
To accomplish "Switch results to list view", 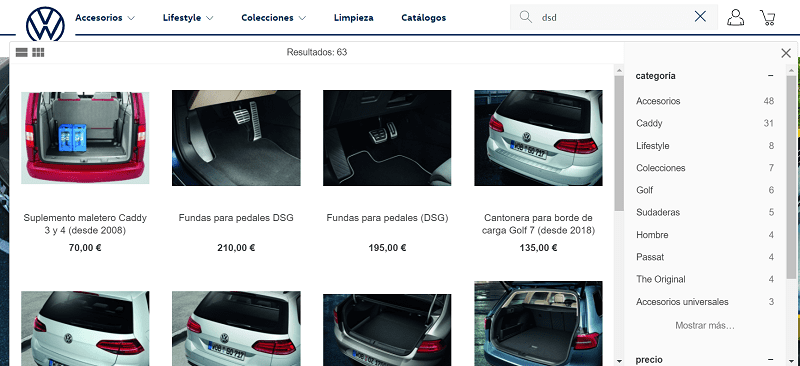I will 21,52.
